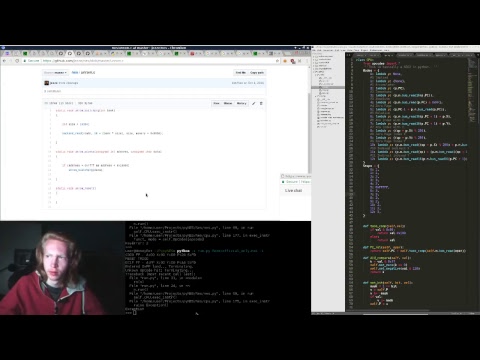Screen dimensions: 480x360
Task: Delete this file with the trash icon
Action: tap(261, 103)
